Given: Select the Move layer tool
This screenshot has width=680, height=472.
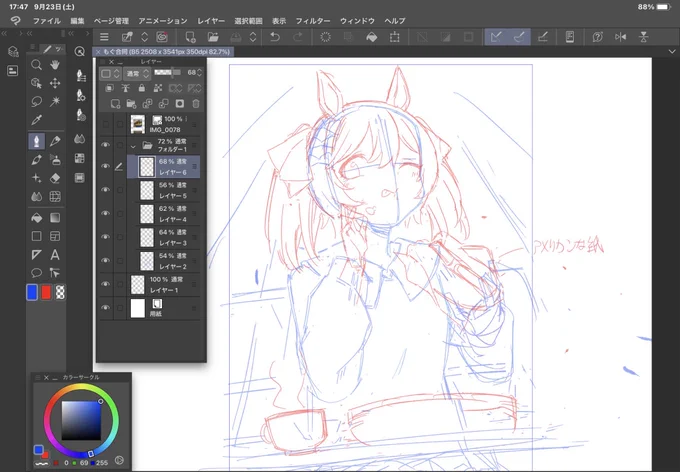Looking at the screenshot, I should [55, 83].
